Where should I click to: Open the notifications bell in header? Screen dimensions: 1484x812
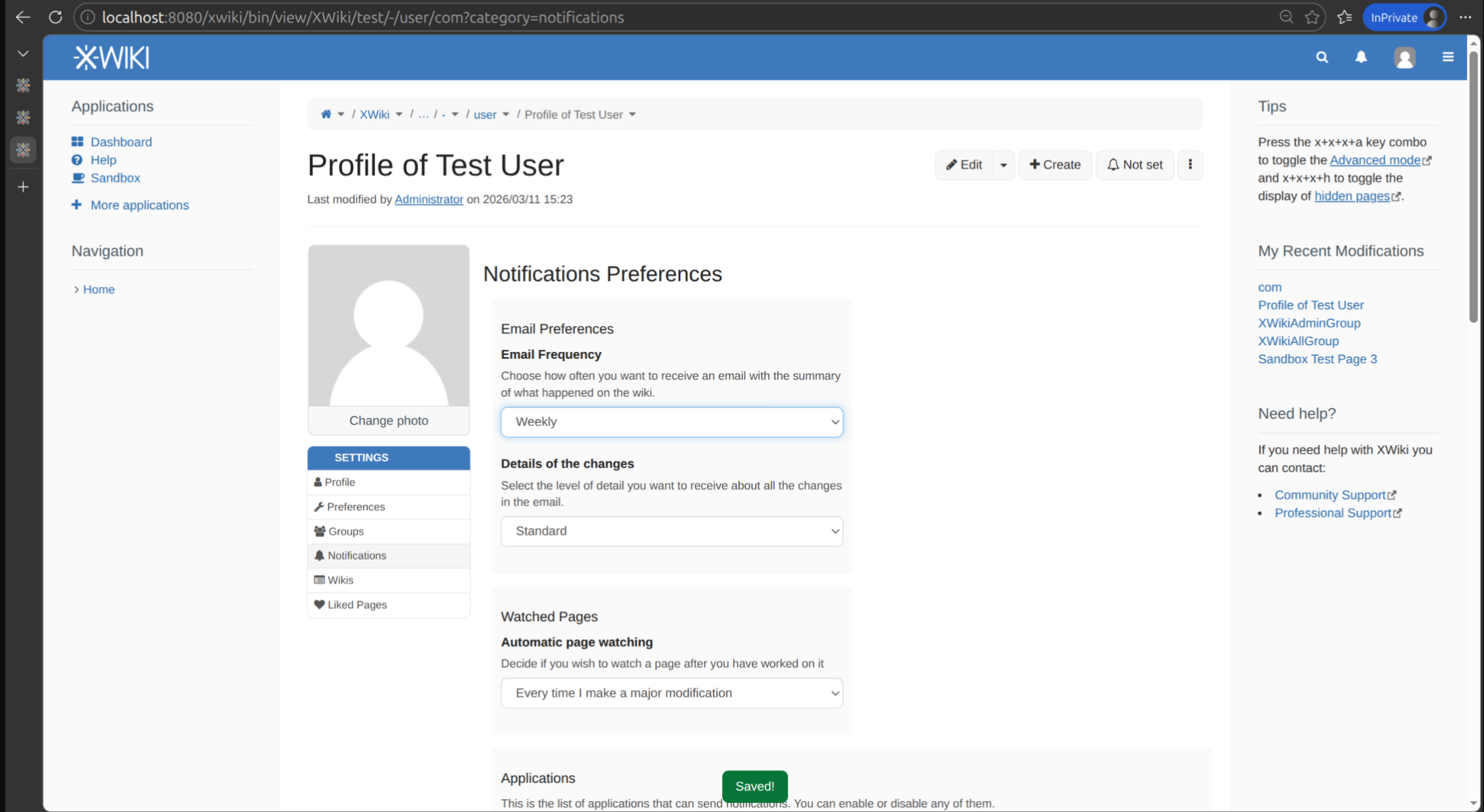(x=1361, y=57)
